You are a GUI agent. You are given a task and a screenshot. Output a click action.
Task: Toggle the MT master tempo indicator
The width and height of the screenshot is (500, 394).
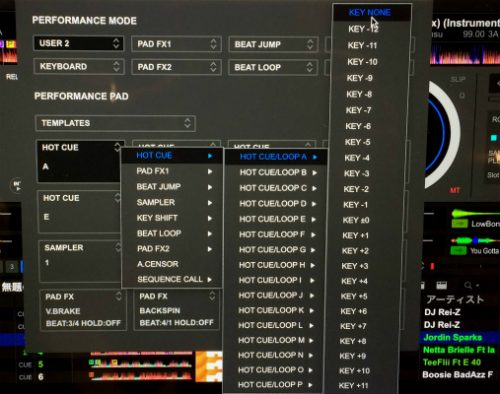(x=455, y=191)
